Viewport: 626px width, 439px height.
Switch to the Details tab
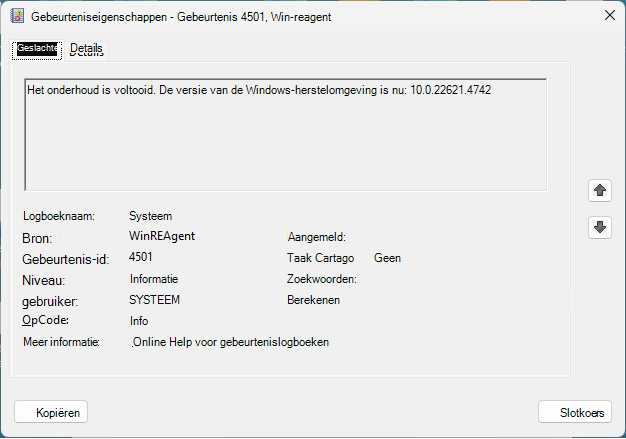tap(87, 50)
